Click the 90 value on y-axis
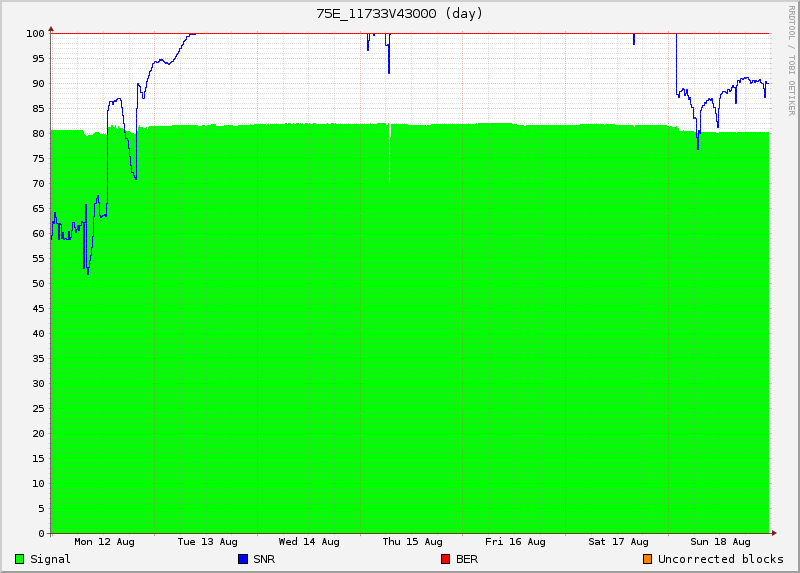The height and width of the screenshot is (573, 800). (x=38, y=84)
